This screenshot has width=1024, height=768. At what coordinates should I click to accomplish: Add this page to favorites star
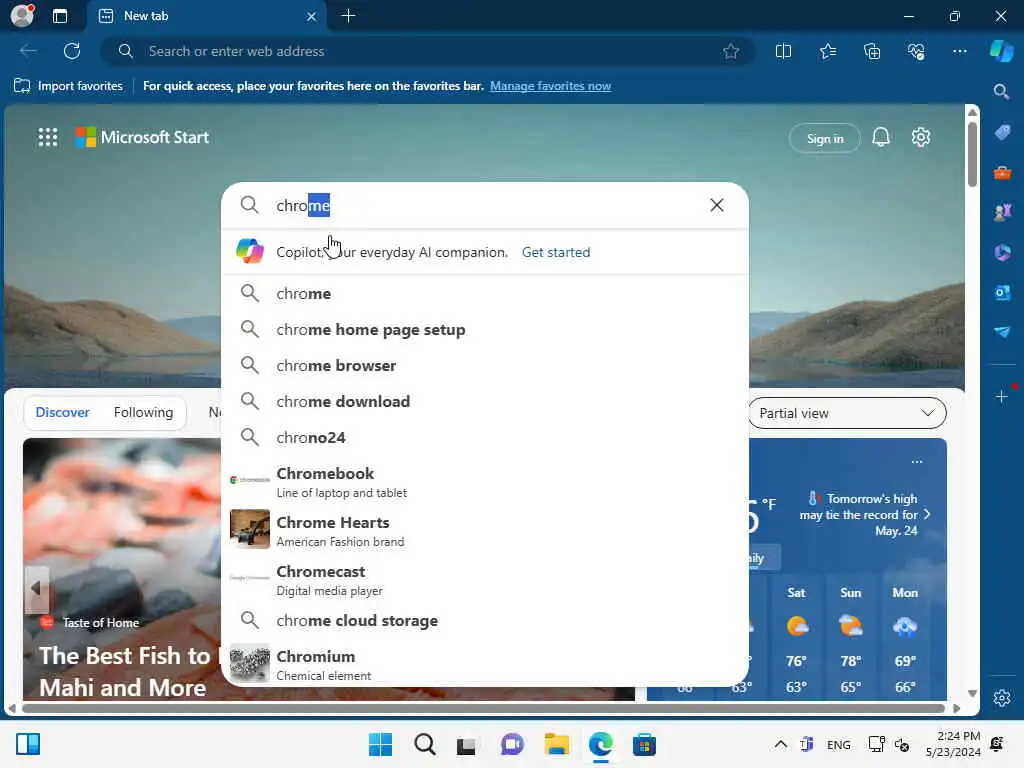coord(731,51)
